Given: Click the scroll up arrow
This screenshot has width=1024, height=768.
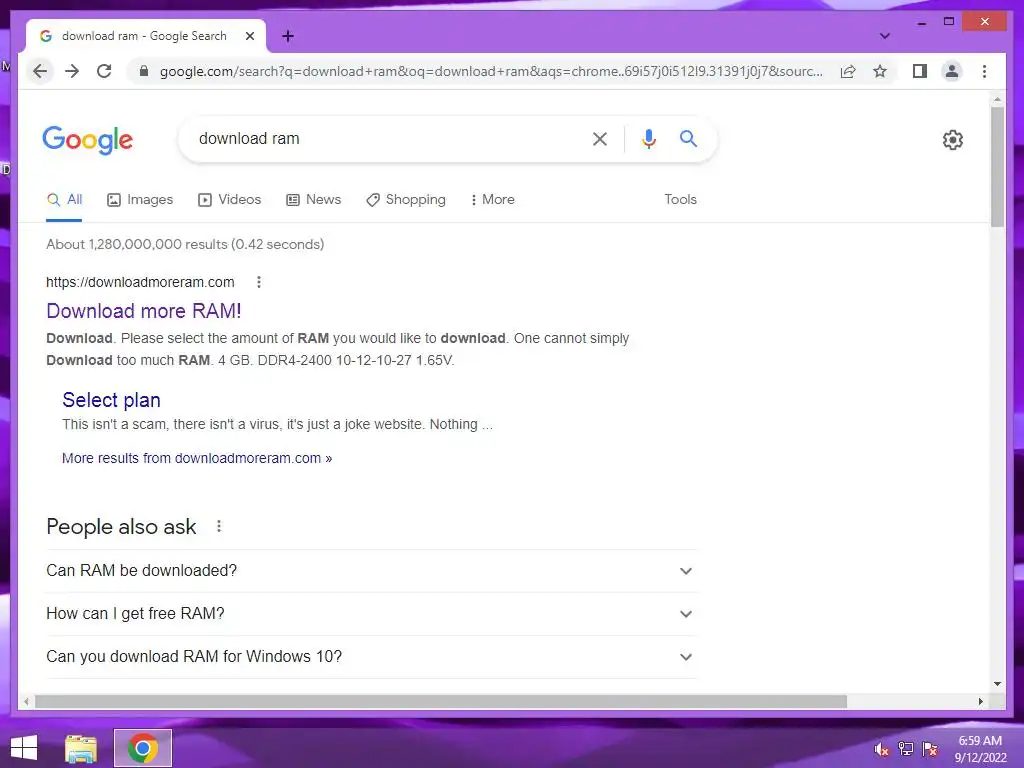Looking at the screenshot, I should pyautogui.click(x=997, y=99).
